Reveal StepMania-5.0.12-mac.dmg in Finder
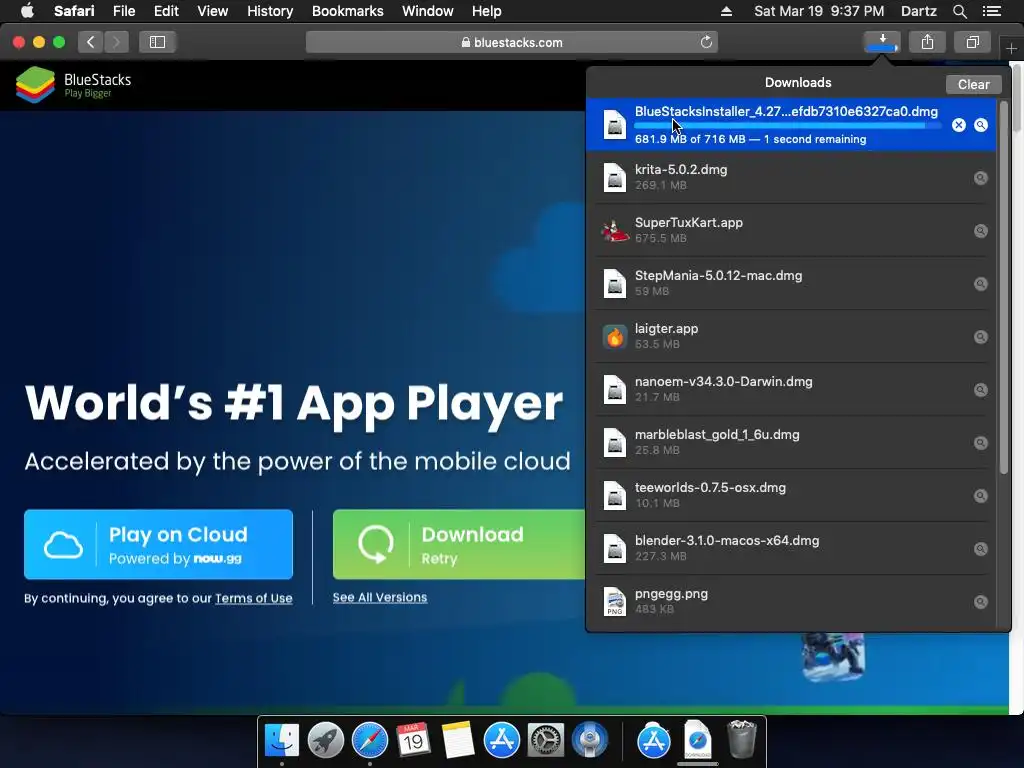This screenshot has width=1024, height=768. (x=981, y=283)
